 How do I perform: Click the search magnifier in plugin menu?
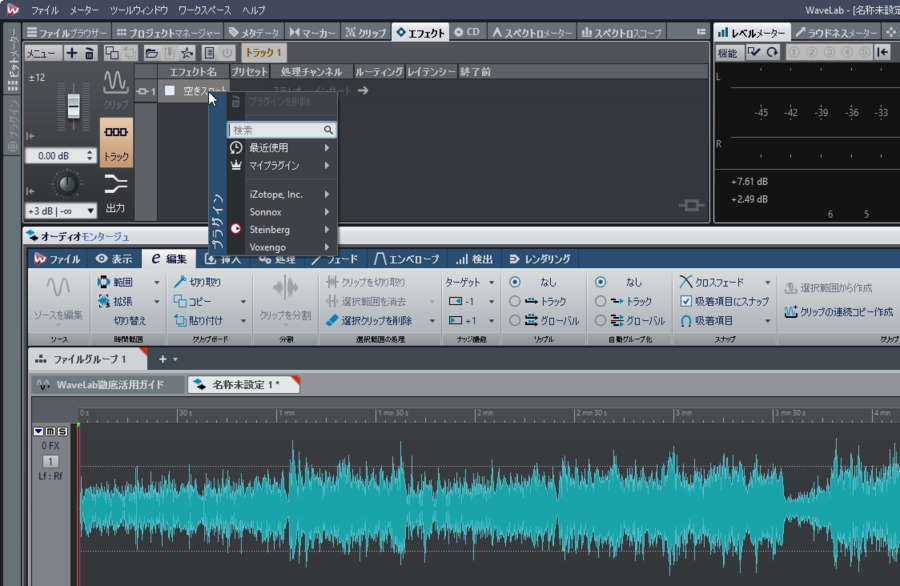[328, 130]
